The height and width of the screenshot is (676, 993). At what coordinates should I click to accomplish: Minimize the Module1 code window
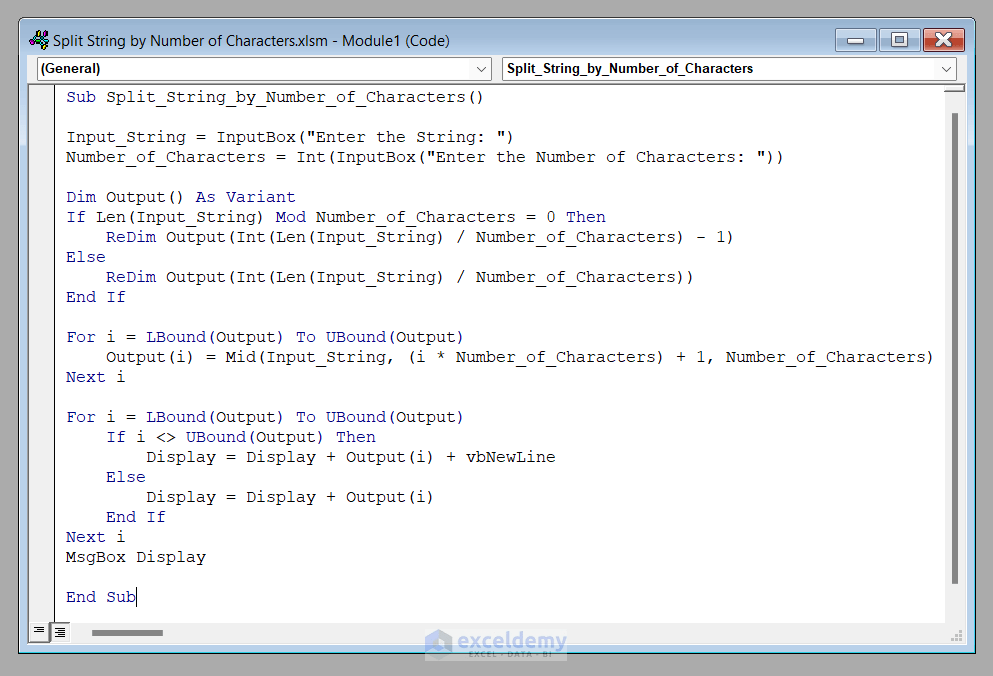click(857, 40)
